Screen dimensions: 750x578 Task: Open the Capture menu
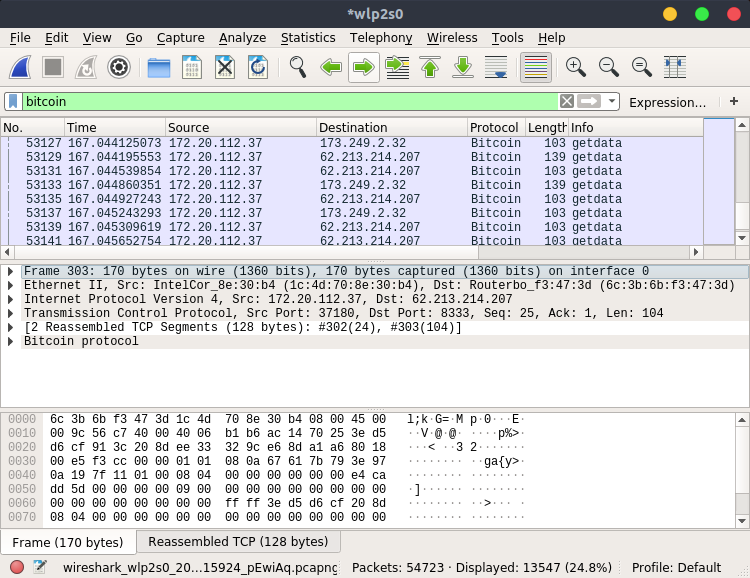click(x=180, y=38)
